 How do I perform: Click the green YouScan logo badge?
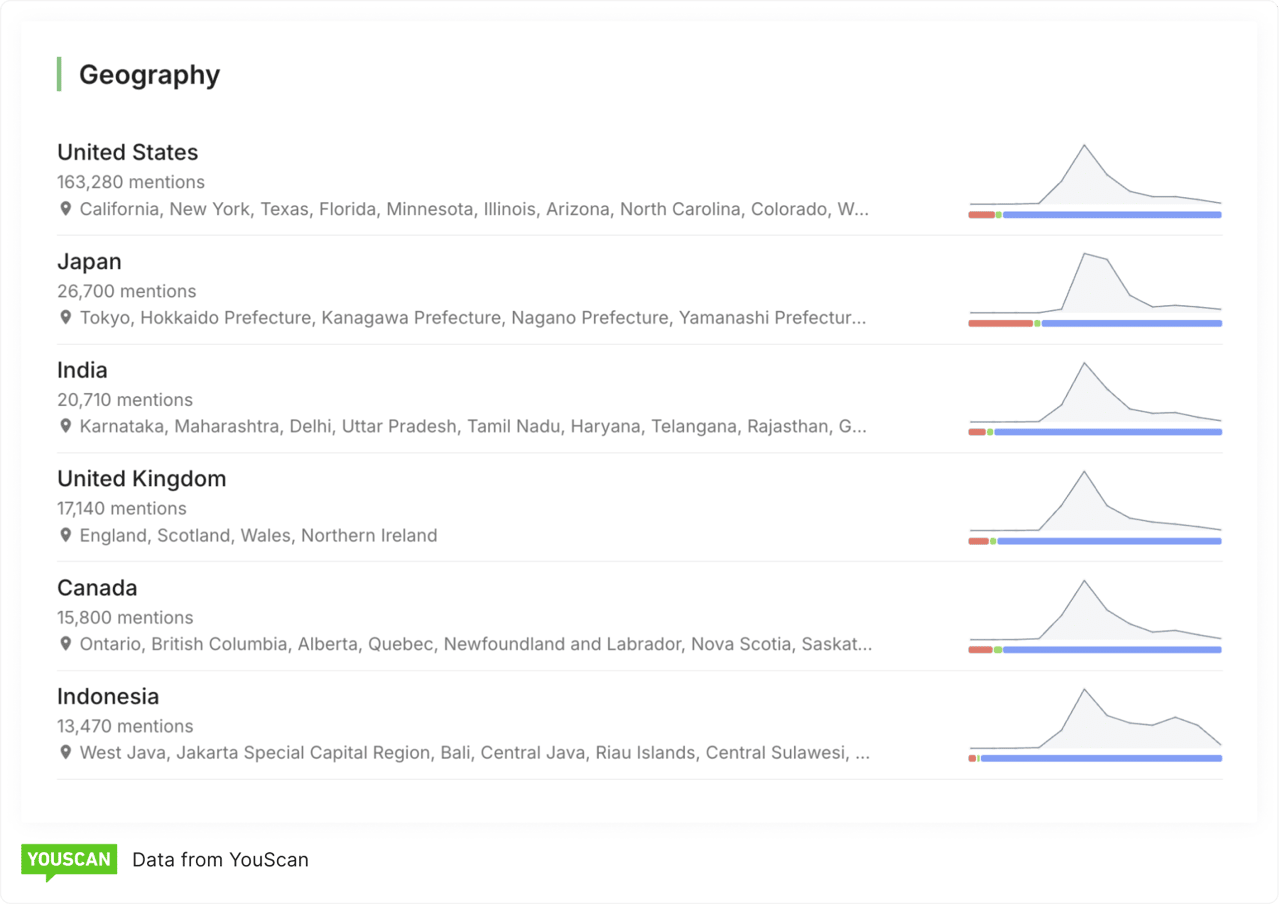(x=69, y=860)
